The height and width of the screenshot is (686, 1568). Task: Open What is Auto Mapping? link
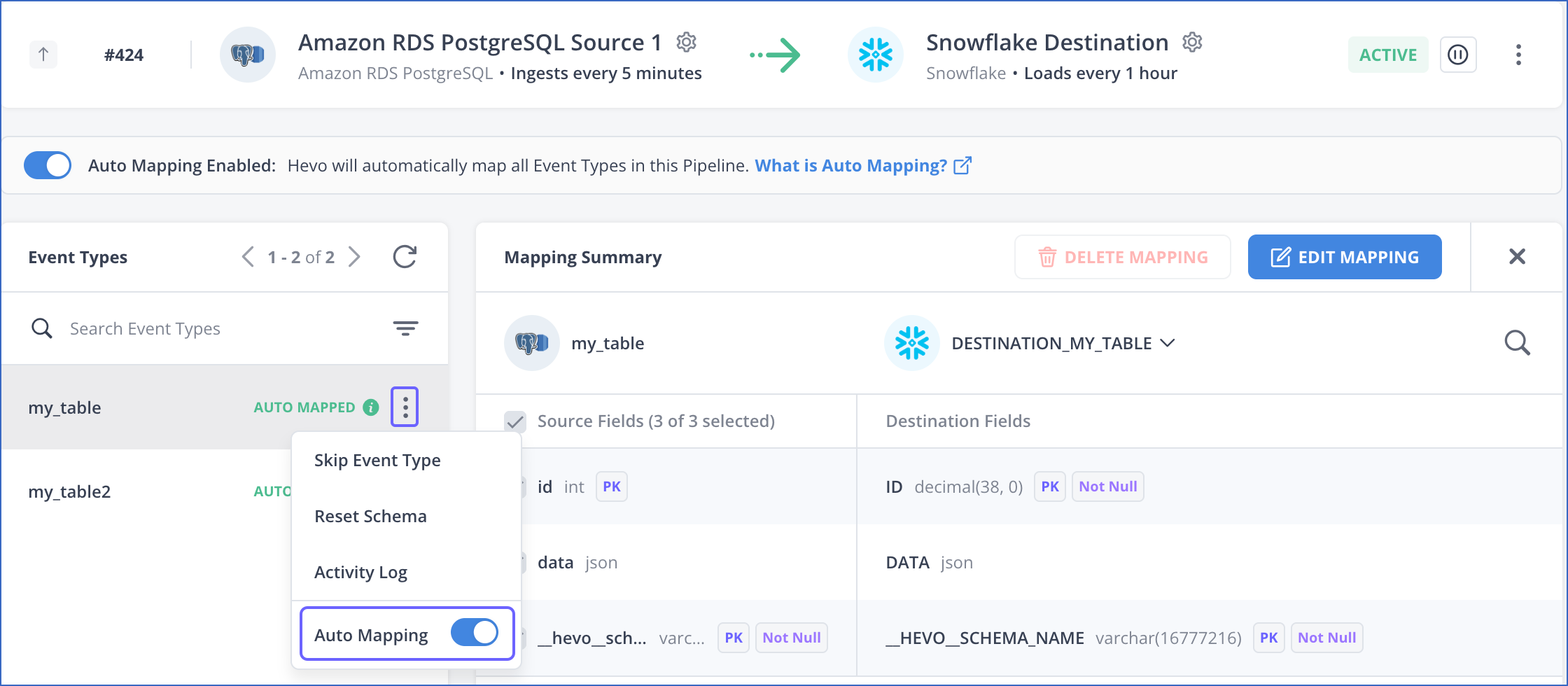pos(863,166)
